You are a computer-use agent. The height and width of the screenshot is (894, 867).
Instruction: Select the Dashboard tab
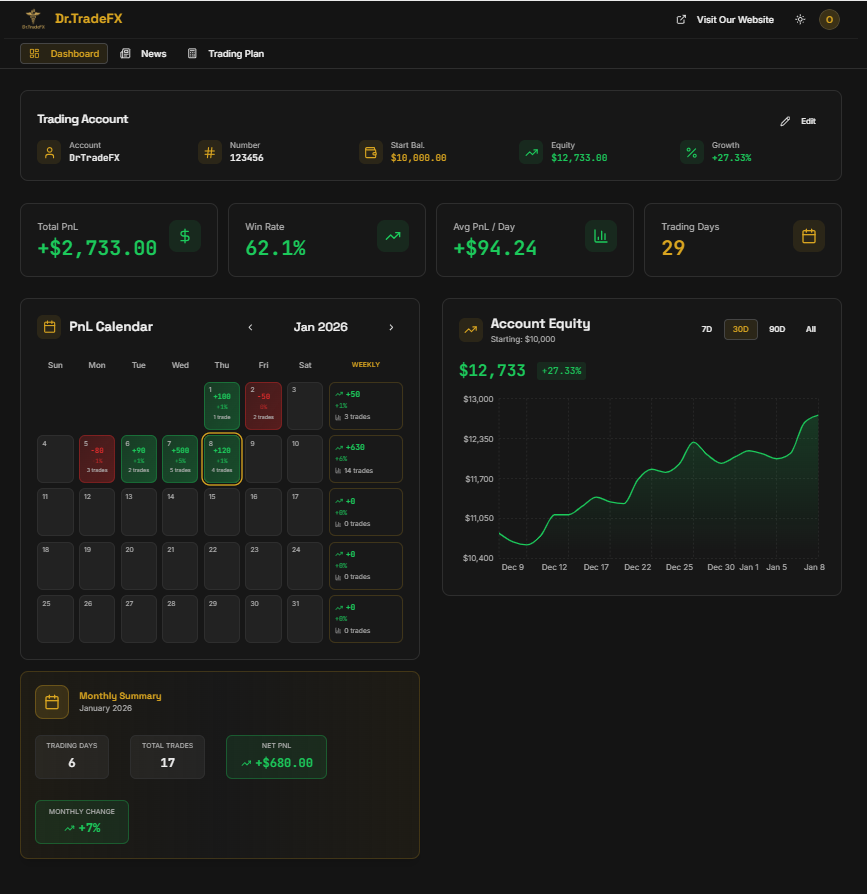pos(64,53)
